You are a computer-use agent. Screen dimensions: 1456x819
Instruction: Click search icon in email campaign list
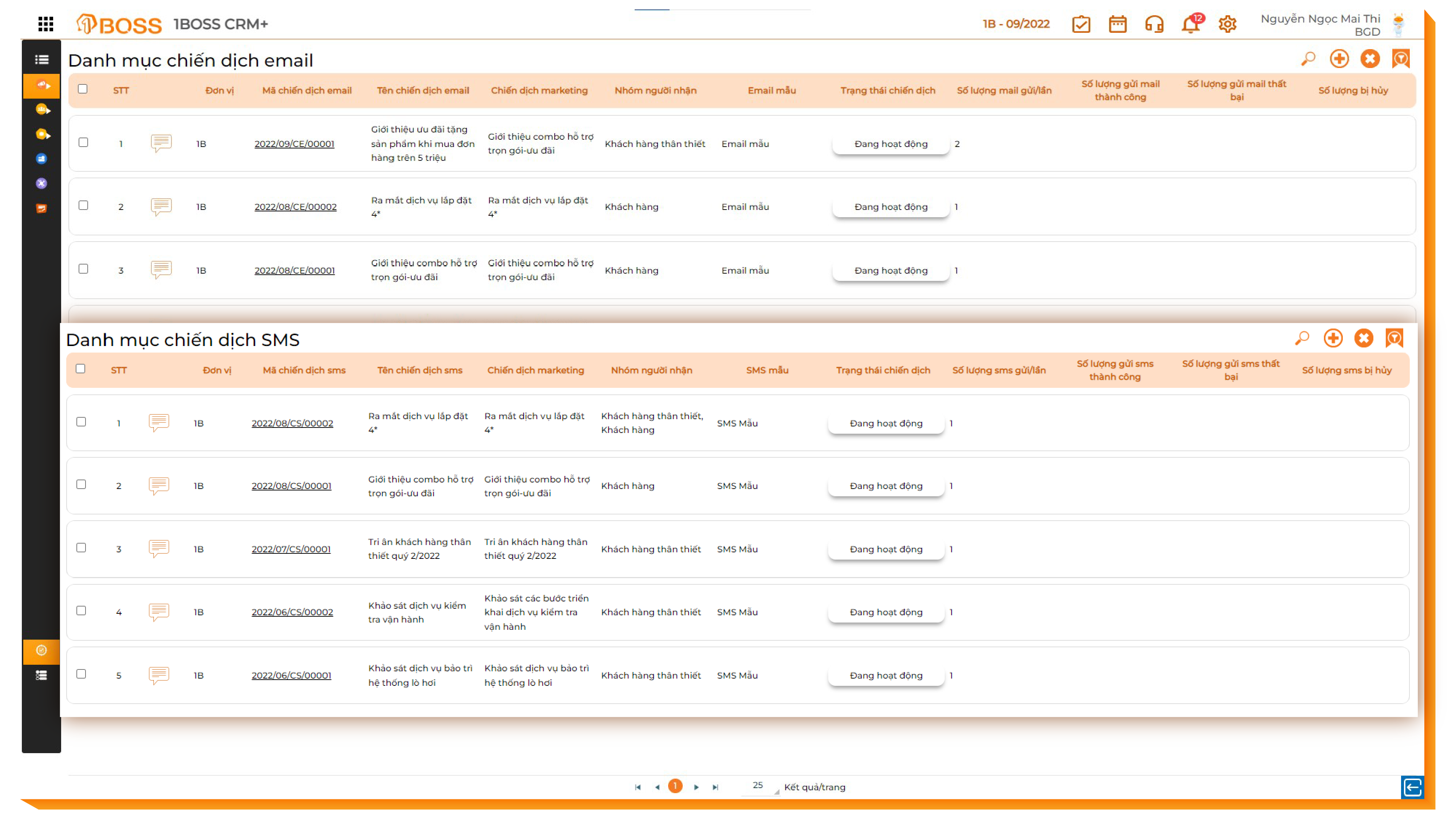pyautogui.click(x=1308, y=59)
